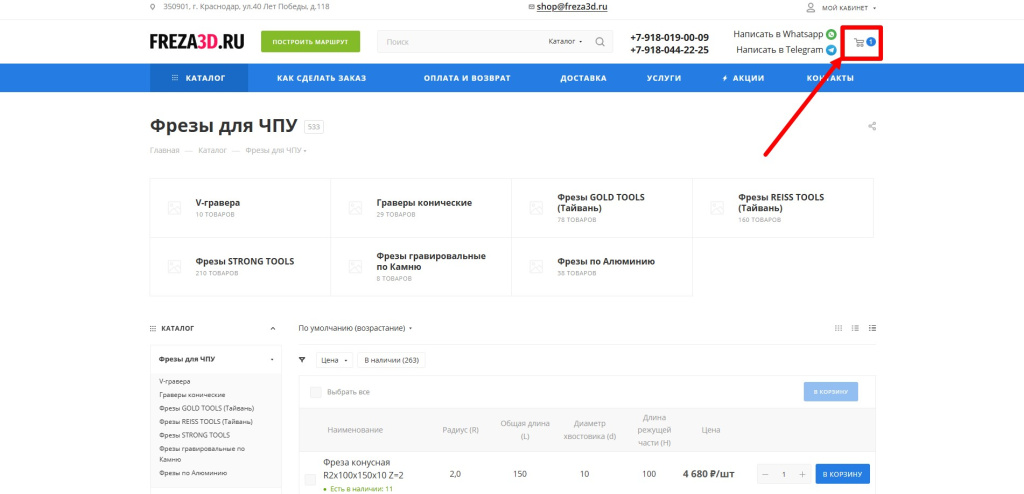Click the Главная breadcrumb link
Viewport: 1024px width, 494px height.
pyautogui.click(x=165, y=150)
